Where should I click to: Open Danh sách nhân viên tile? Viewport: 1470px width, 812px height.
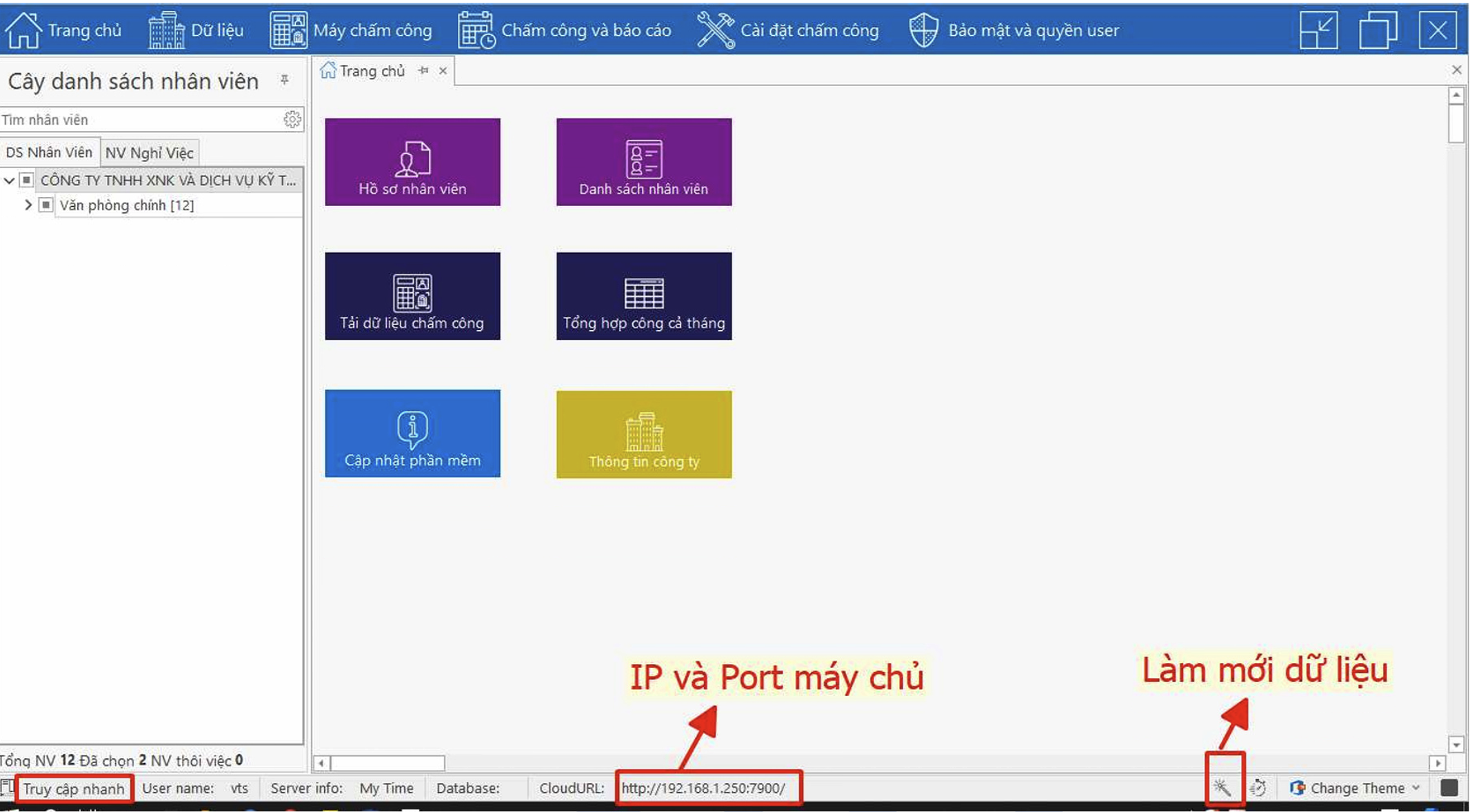[643, 162]
